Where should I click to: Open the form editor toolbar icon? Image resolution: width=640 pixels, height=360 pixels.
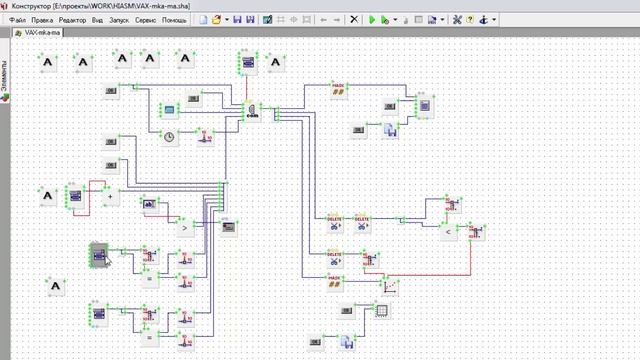tap(267, 20)
